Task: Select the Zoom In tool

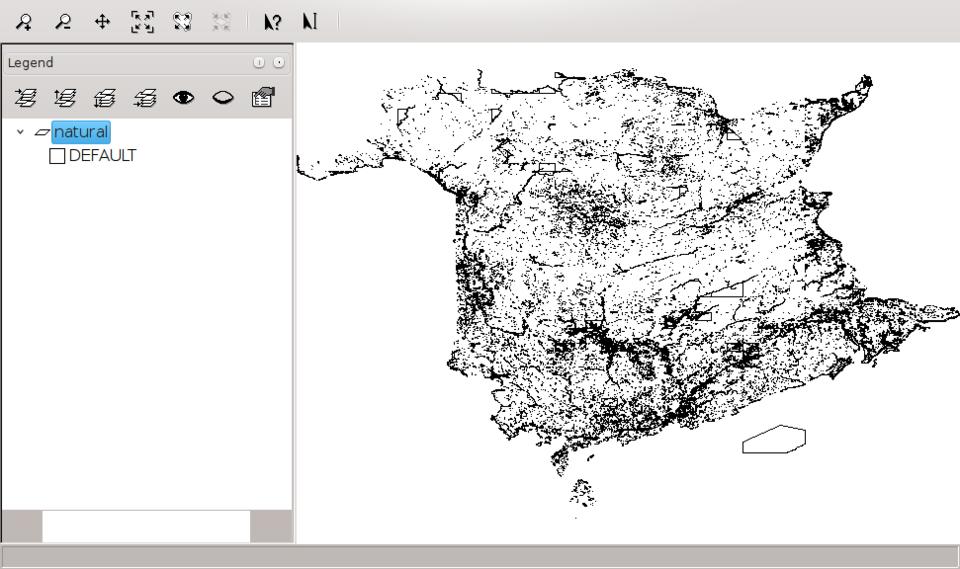Action: 24,22
